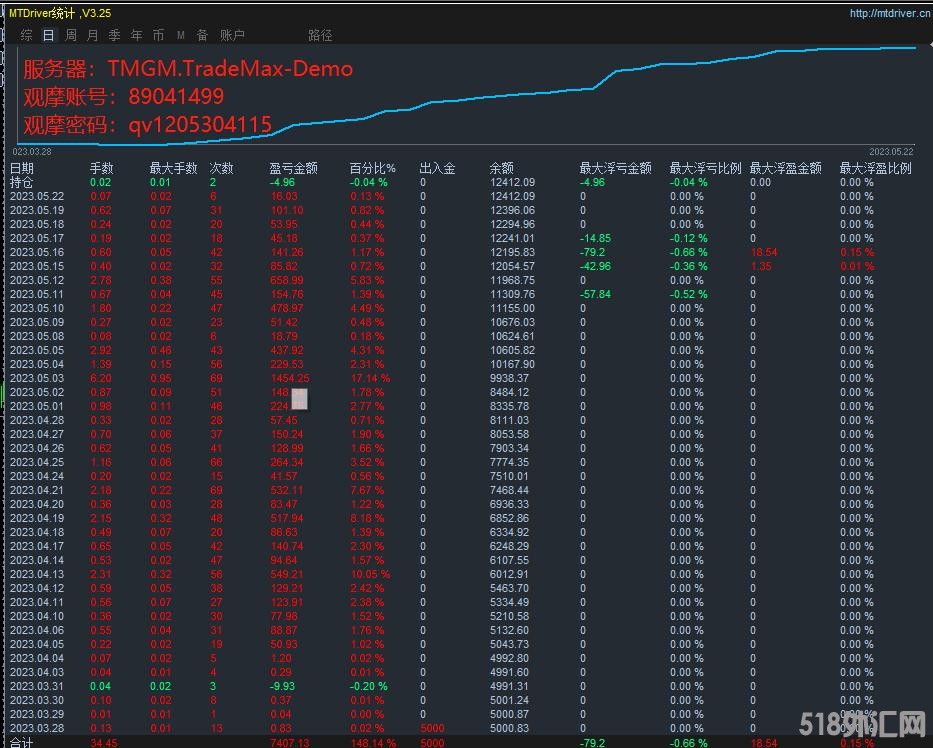Click the 次数 column header
The image size is (933, 748).
221,168
